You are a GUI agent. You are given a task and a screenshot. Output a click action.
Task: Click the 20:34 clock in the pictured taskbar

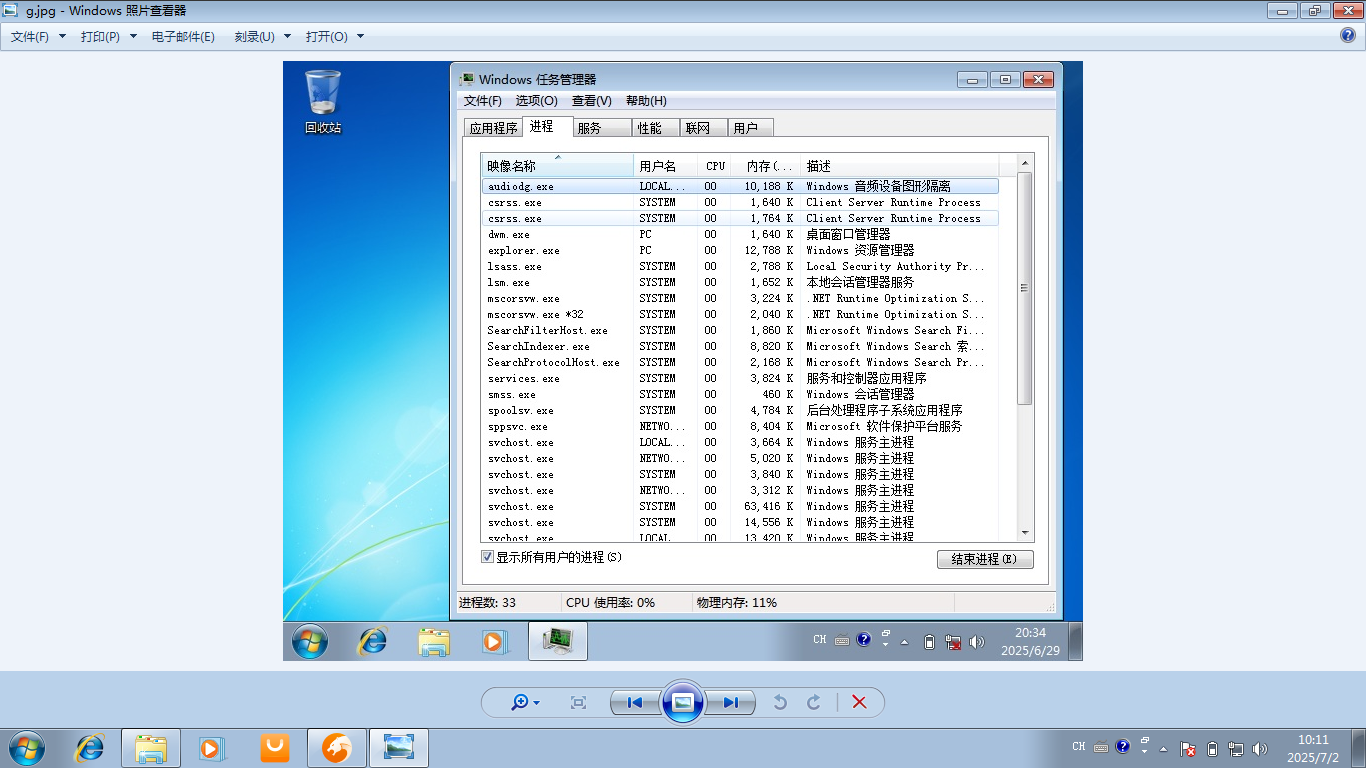point(1031,641)
